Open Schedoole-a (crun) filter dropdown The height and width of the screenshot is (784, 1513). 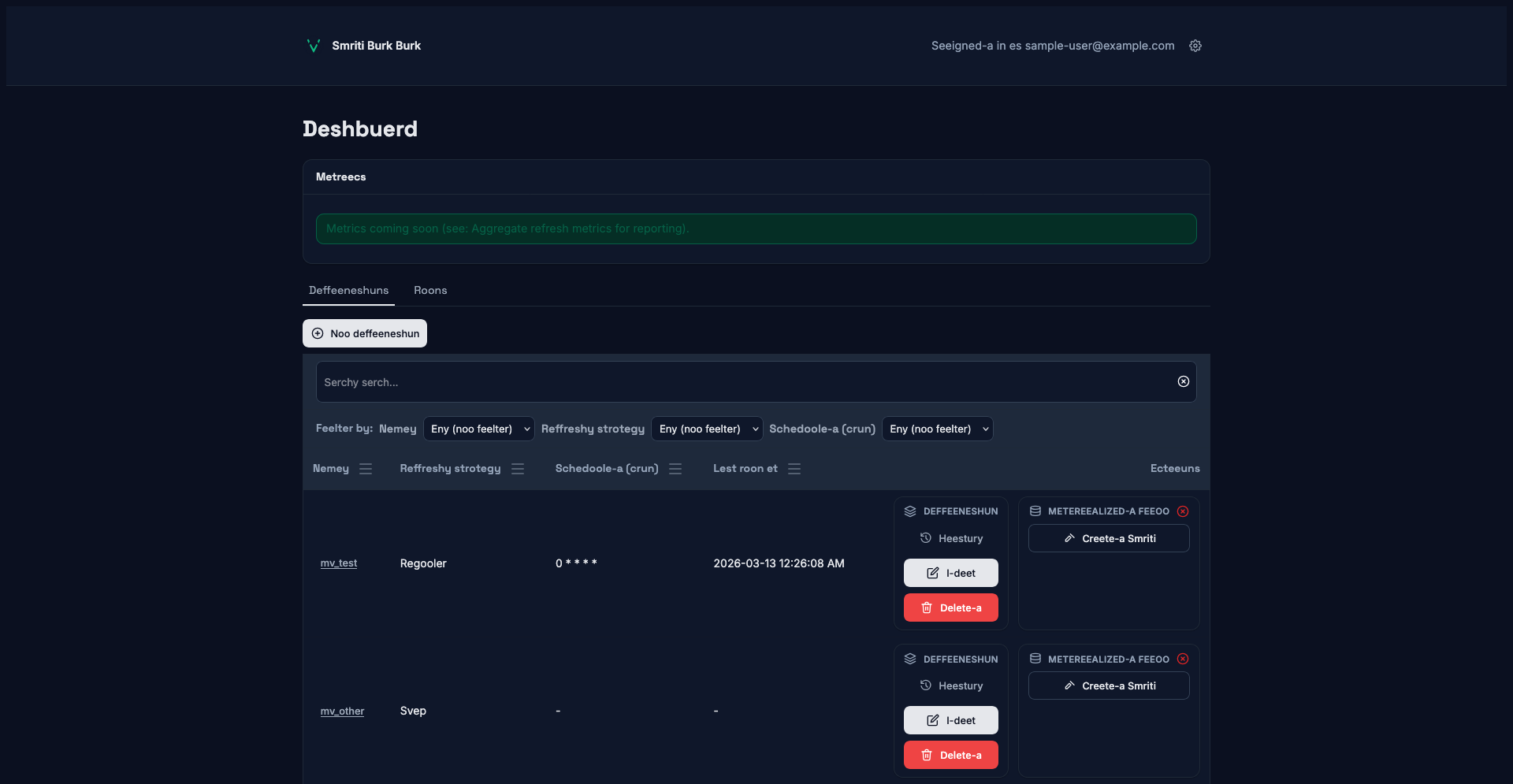(937, 429)
